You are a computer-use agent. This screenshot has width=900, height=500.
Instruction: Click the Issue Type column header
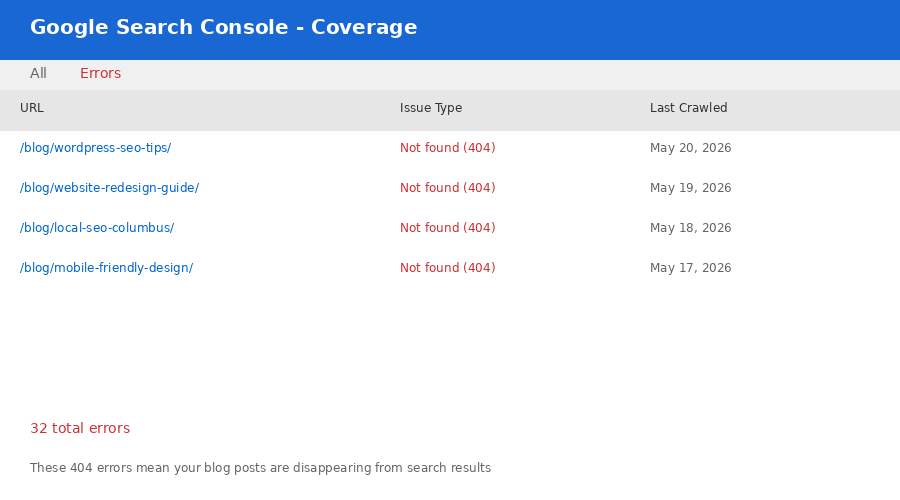pos(431,108)
